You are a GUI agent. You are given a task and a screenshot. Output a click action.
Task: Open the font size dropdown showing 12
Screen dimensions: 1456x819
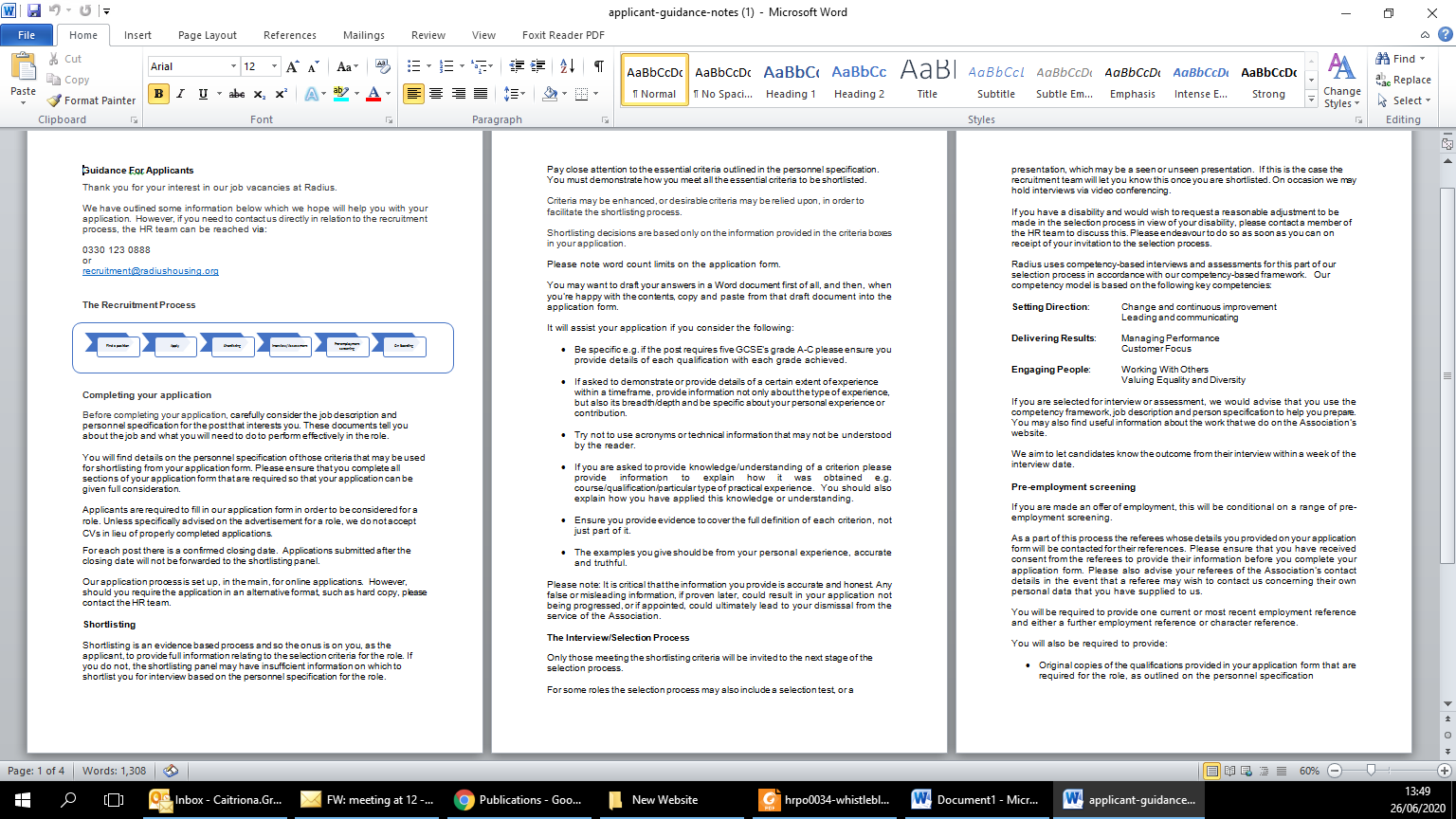(275, 66)
